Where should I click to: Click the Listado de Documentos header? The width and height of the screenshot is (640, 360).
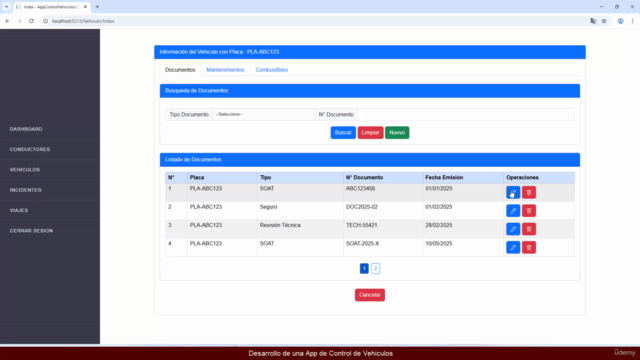pyautogui.click(x=370, y=160)
